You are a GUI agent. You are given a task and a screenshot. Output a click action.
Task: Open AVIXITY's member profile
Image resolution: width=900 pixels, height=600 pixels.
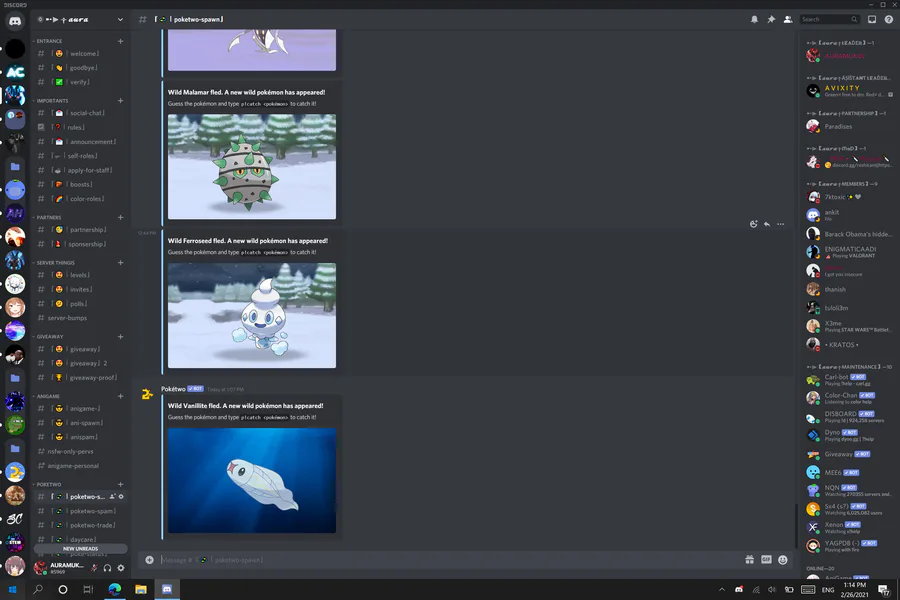850,91
